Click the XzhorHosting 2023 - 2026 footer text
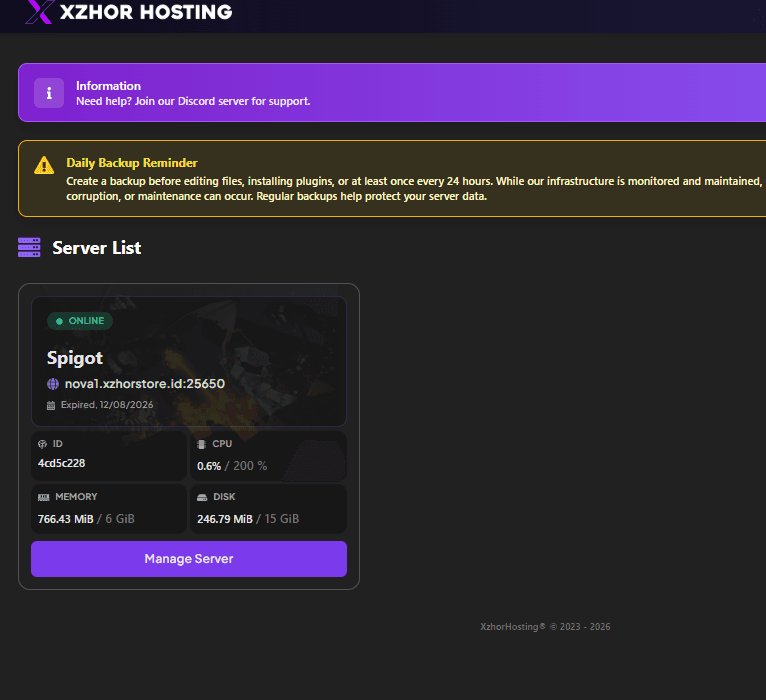 [x=545, y=627]
